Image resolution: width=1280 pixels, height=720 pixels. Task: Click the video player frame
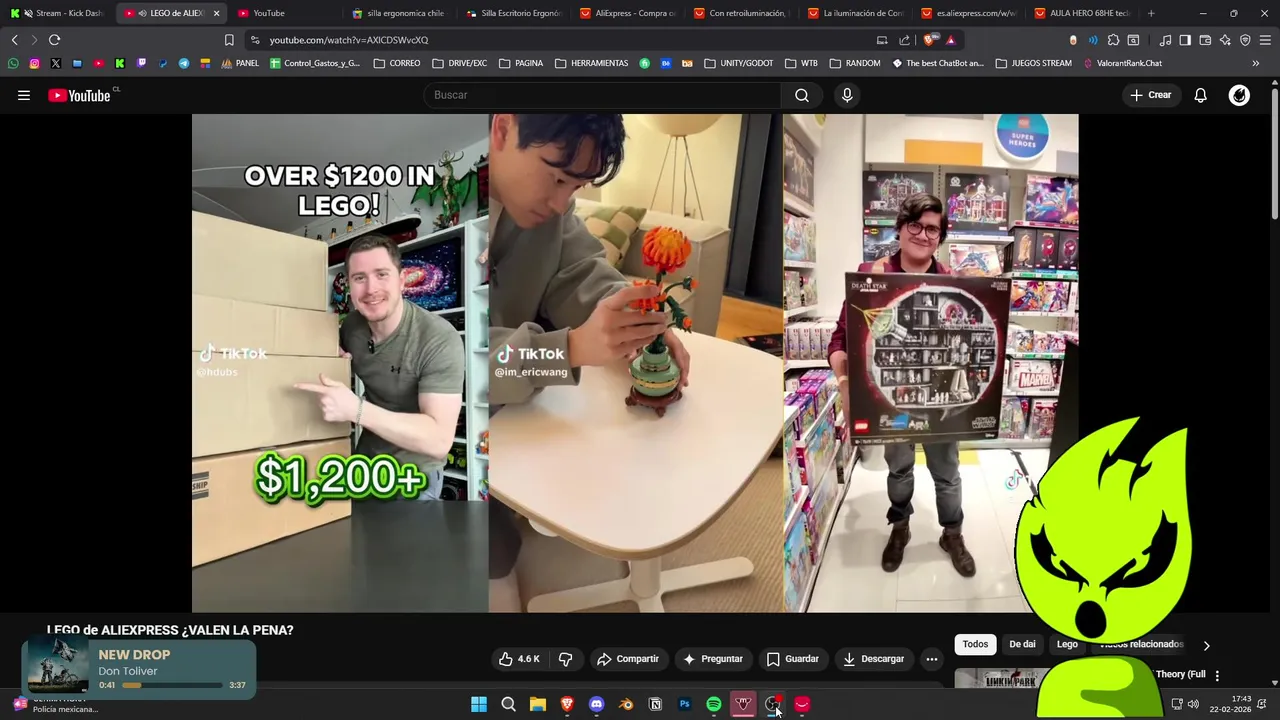(x=635, y=363)
